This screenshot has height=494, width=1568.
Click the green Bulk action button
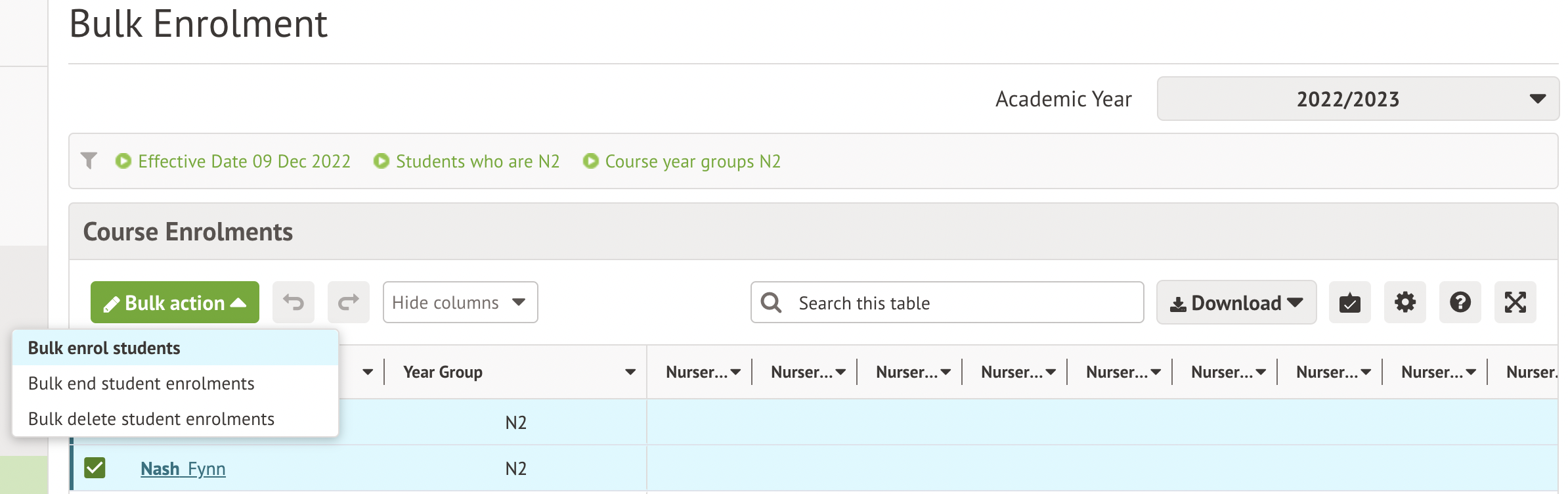pos(175,302)
